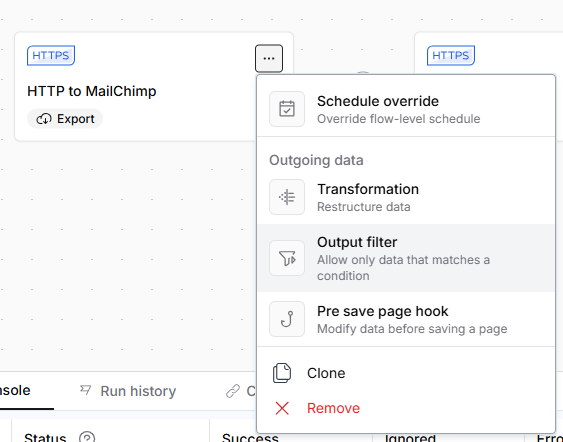Choose Transformation from Outgoing data
Image resolution: width=563 pixels, height=442 pixels.
coord(406,197)
